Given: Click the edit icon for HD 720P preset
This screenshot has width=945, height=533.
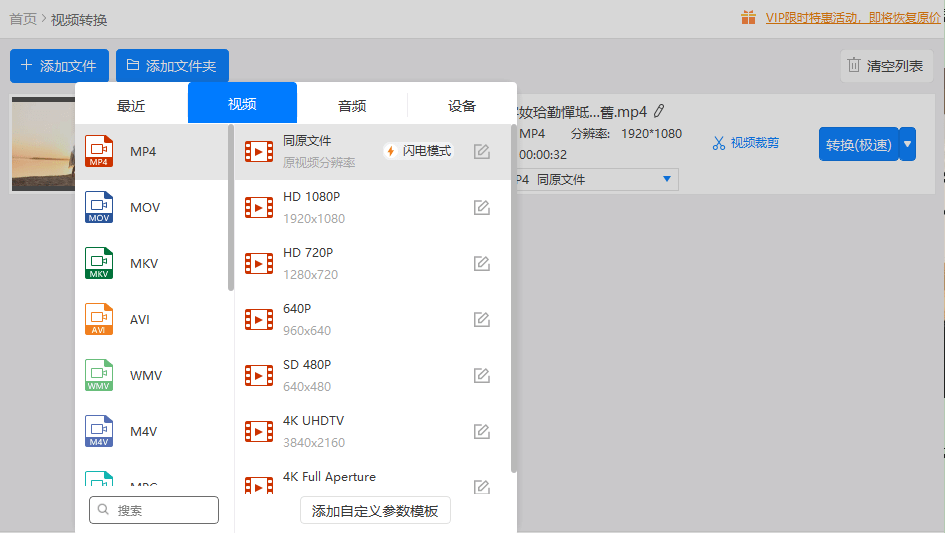Looking at the screenshot, I should (481, 264).
